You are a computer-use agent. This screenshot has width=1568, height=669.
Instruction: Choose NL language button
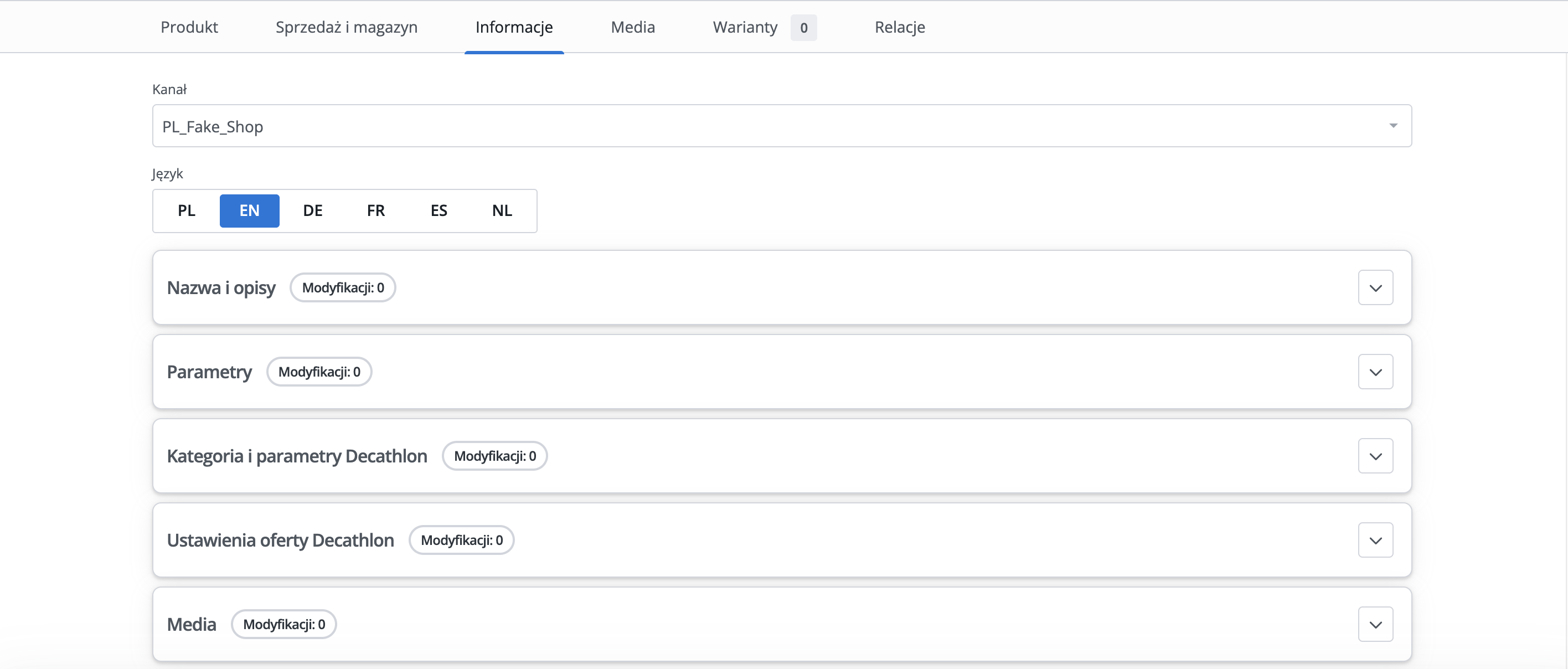click(502, 210)
